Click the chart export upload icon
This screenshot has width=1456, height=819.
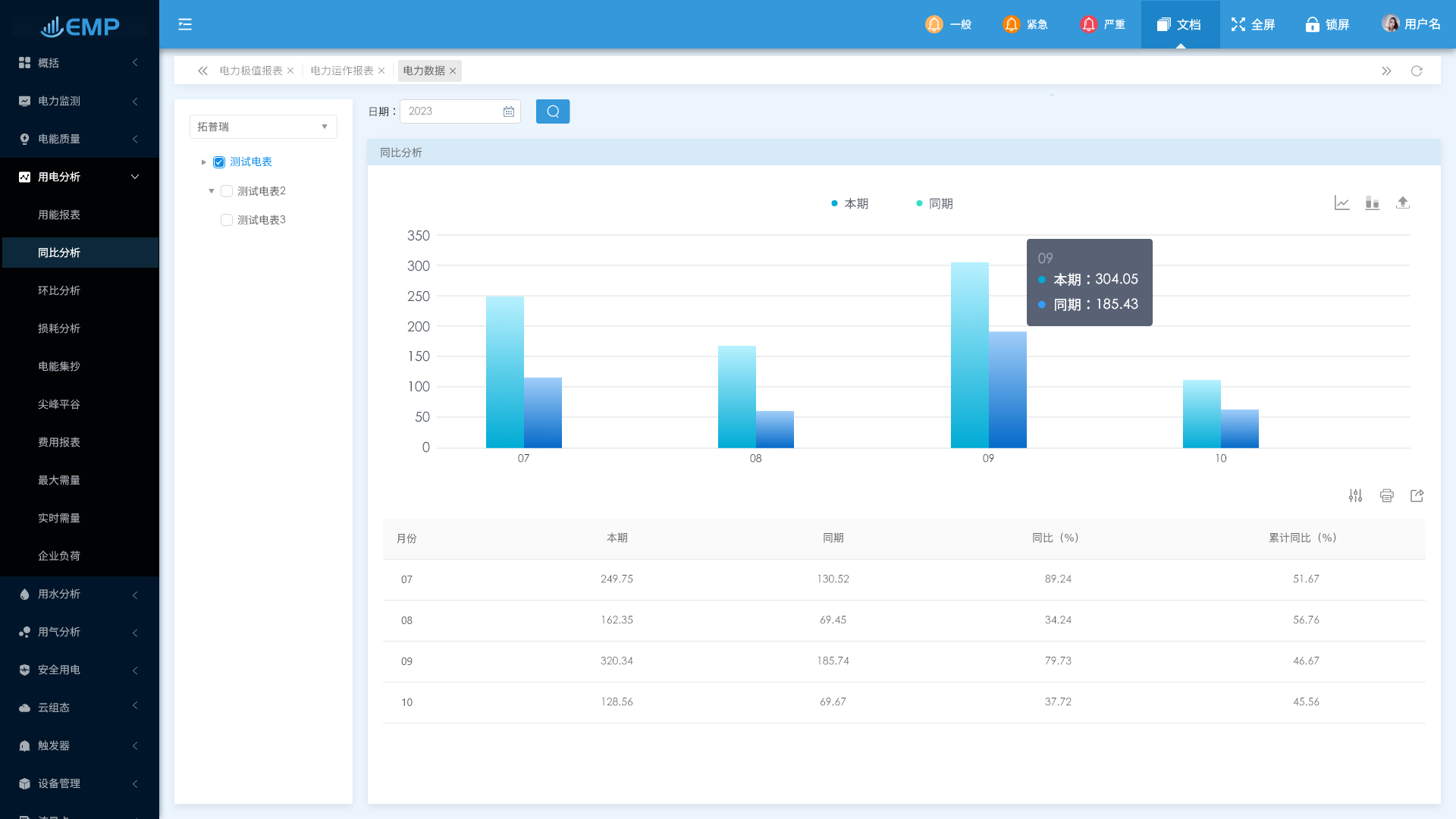tap(1402, 202)
